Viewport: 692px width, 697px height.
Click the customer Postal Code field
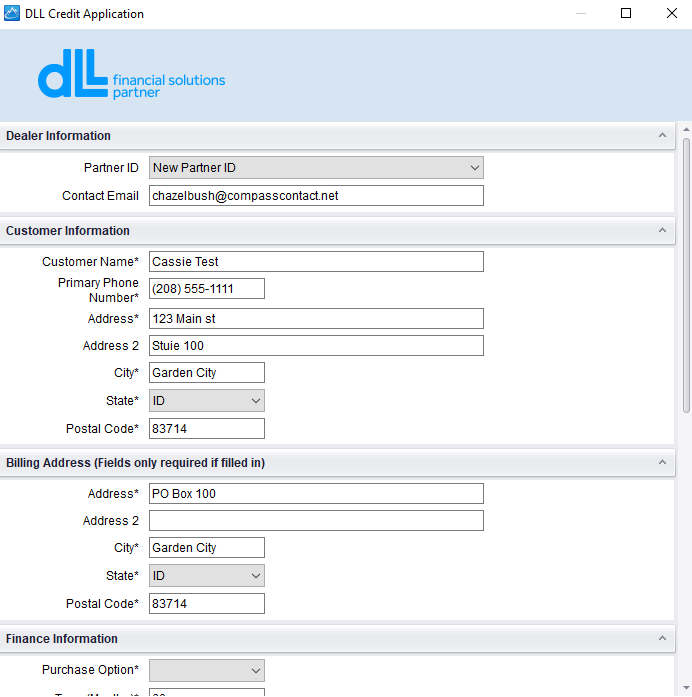207,429
